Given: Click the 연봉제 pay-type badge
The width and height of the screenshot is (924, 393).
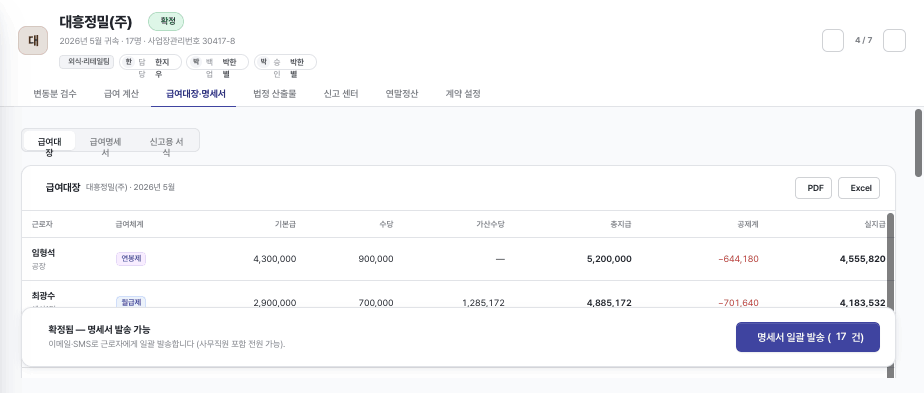Looking at the screenshot, I should point(131,259).
